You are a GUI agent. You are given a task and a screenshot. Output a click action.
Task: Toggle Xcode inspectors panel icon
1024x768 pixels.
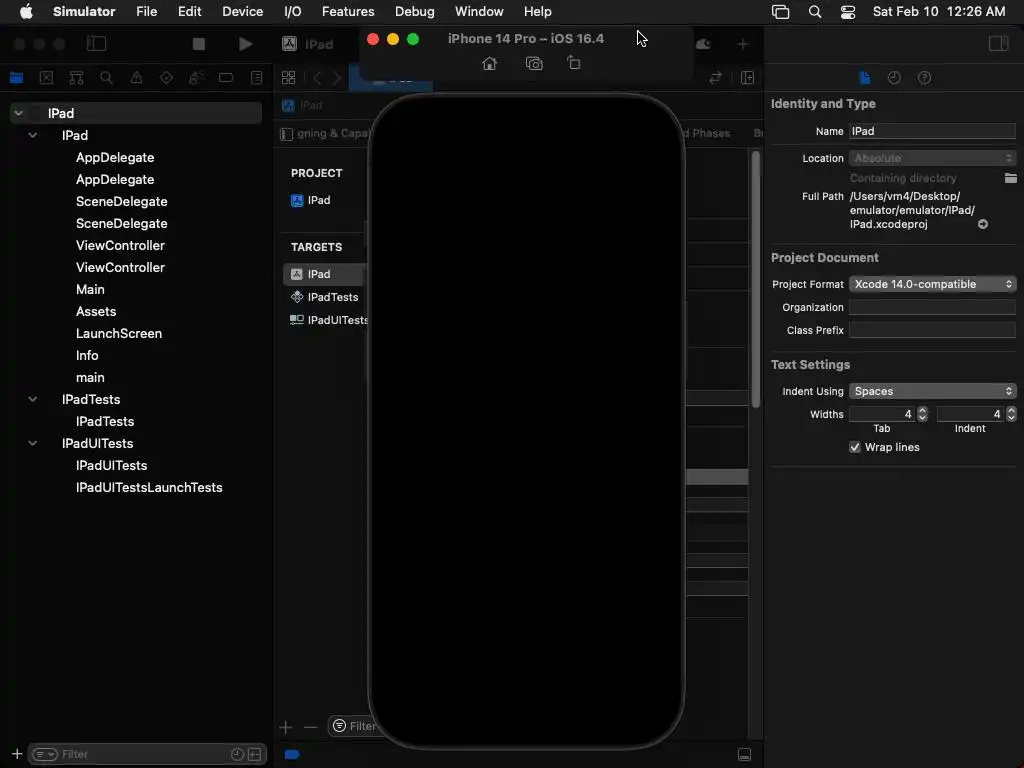999,44
